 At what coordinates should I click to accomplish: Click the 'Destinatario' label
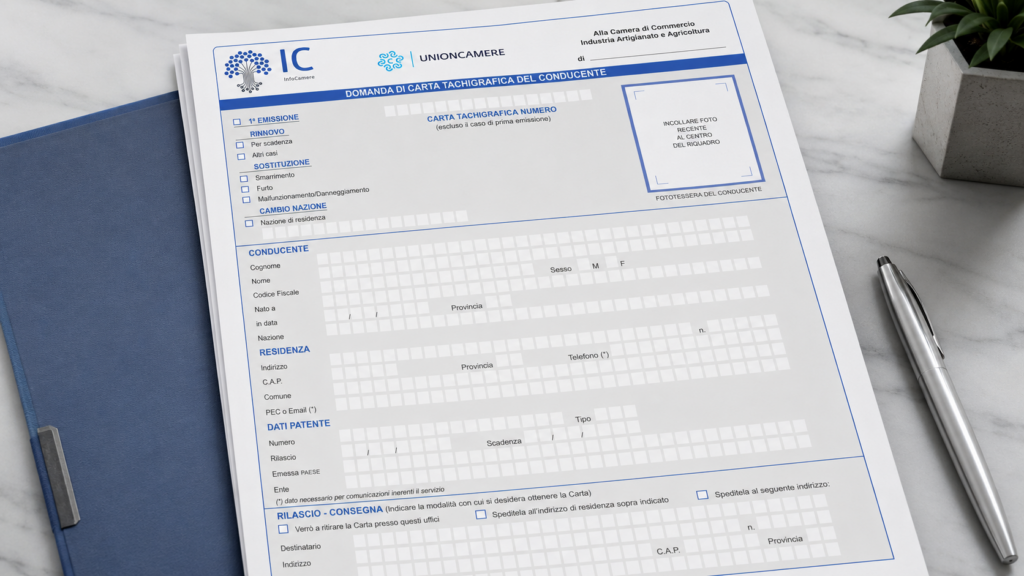click(300, 547)
